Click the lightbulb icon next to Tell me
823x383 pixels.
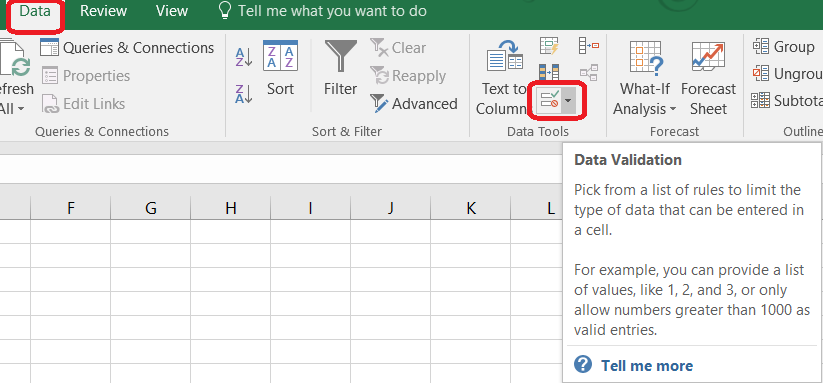225,10
